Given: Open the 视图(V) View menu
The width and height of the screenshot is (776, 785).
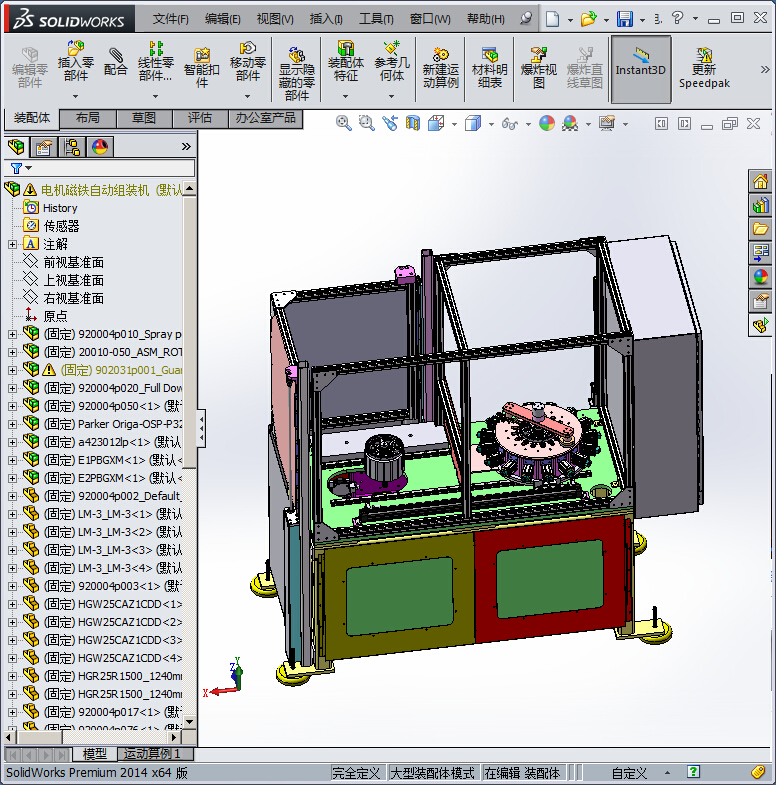Looking at the screenshot, I should 275,19.
